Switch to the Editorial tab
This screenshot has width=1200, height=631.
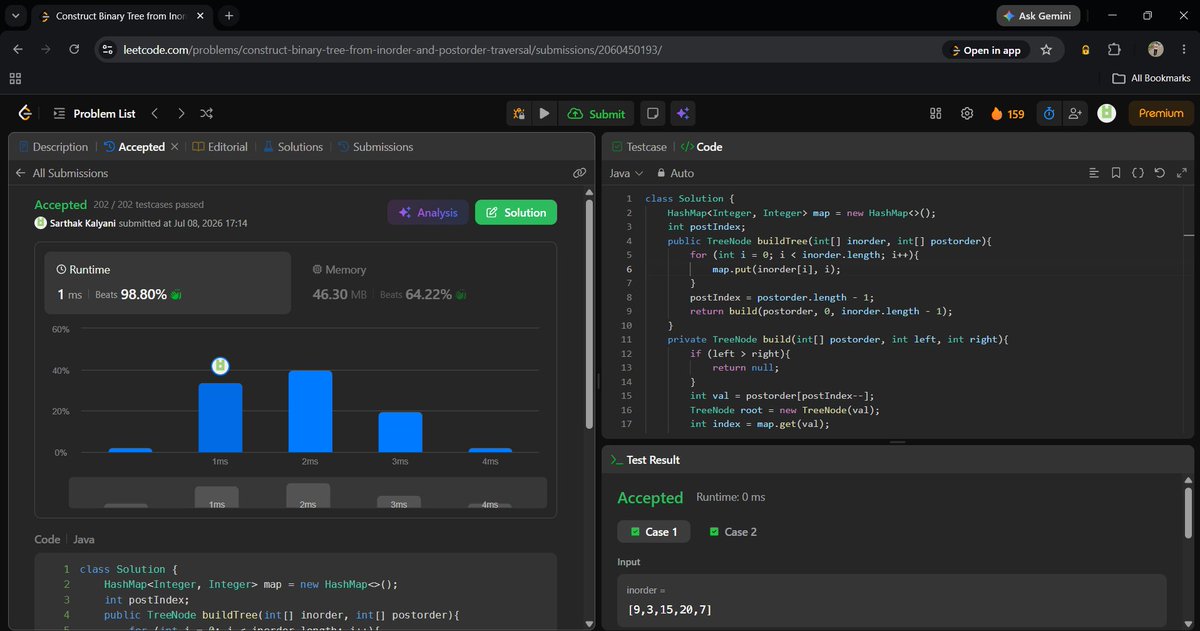pos(220,146)
